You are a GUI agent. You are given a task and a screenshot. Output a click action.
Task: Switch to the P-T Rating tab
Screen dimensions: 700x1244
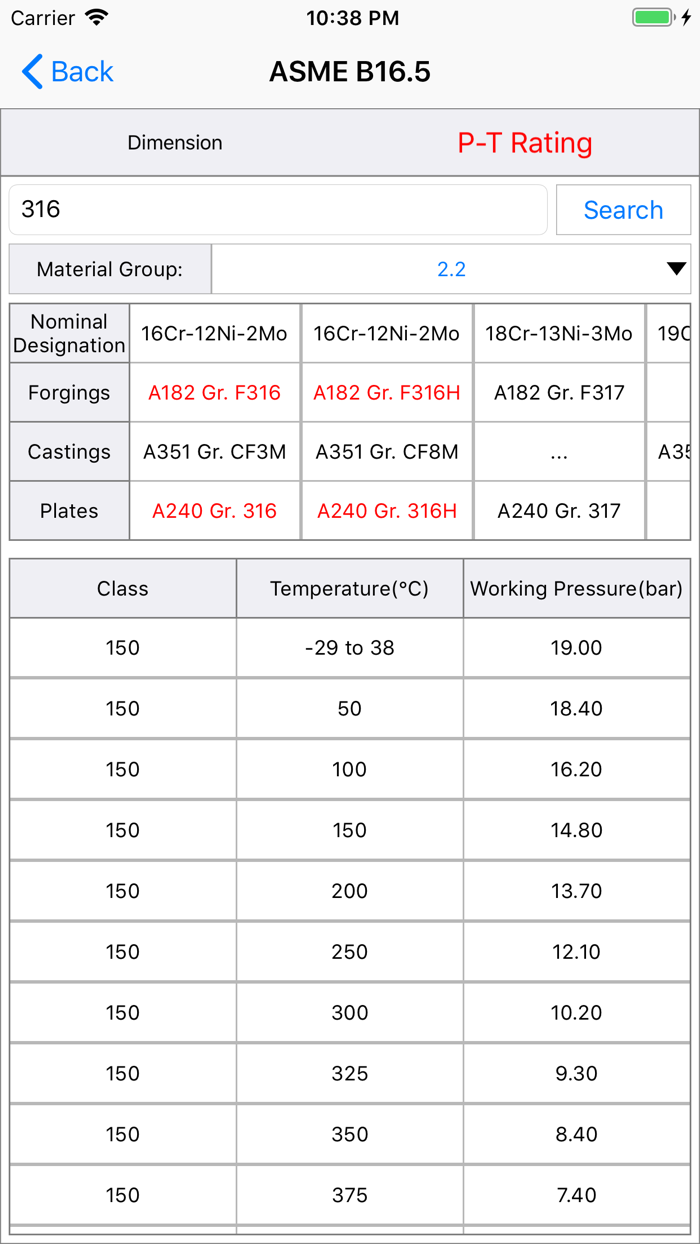pyautogui.click(x=525, y=143)
